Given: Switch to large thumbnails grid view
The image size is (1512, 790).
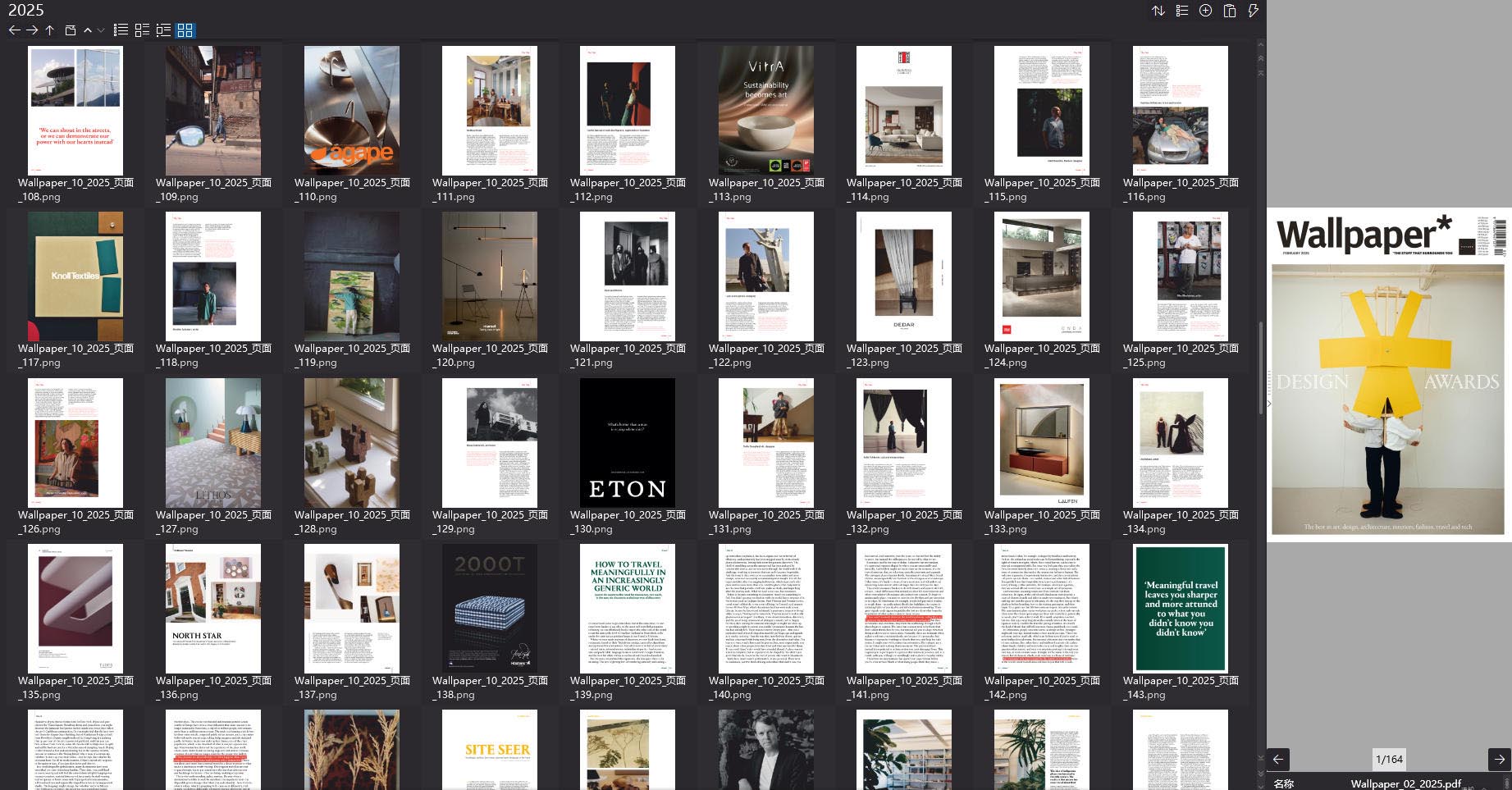Looking at the screenshot, I should 184,30.
